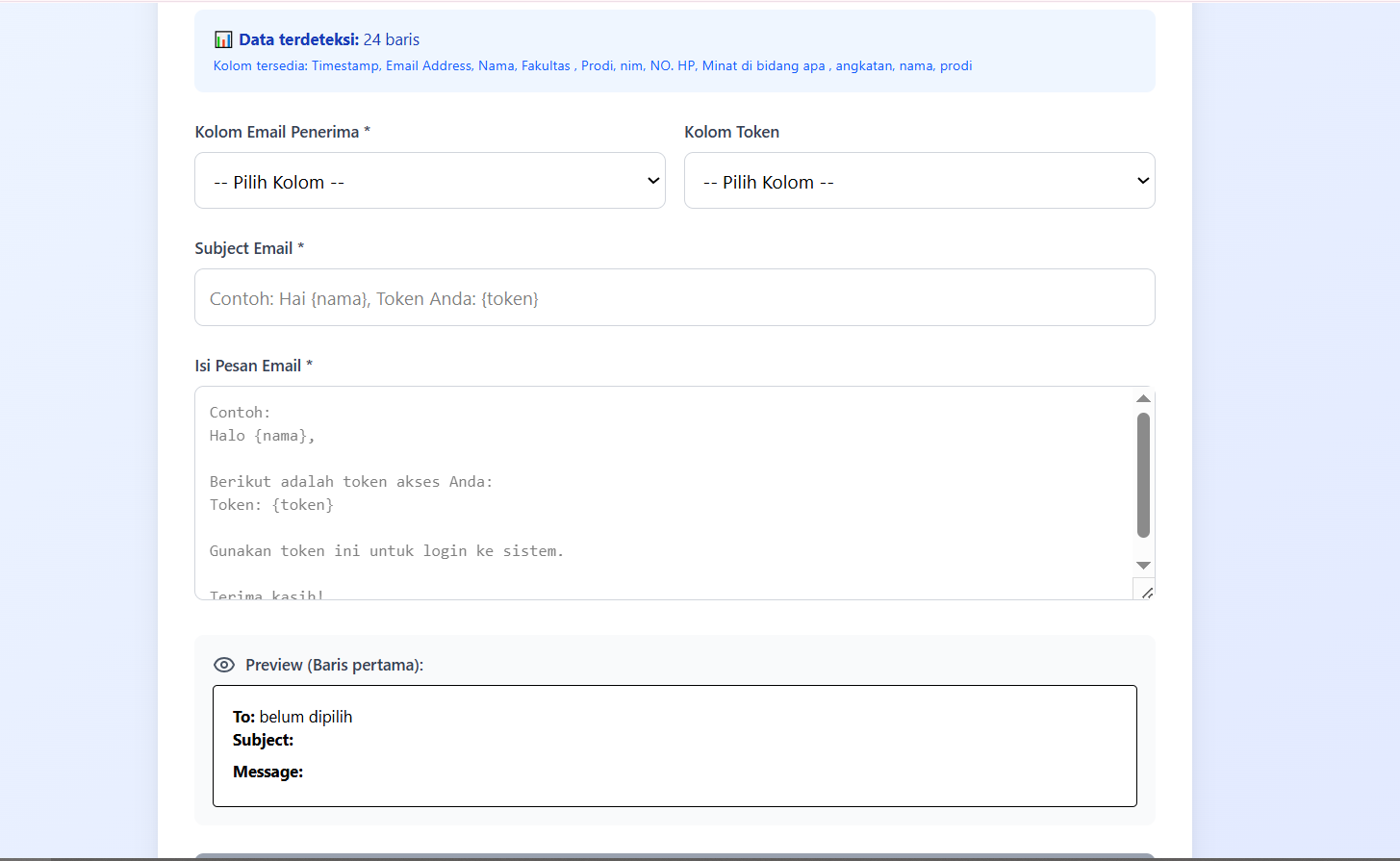Click the "24 baris" row count text
This screenshot has height=861, width=1400.
point(391,38)
